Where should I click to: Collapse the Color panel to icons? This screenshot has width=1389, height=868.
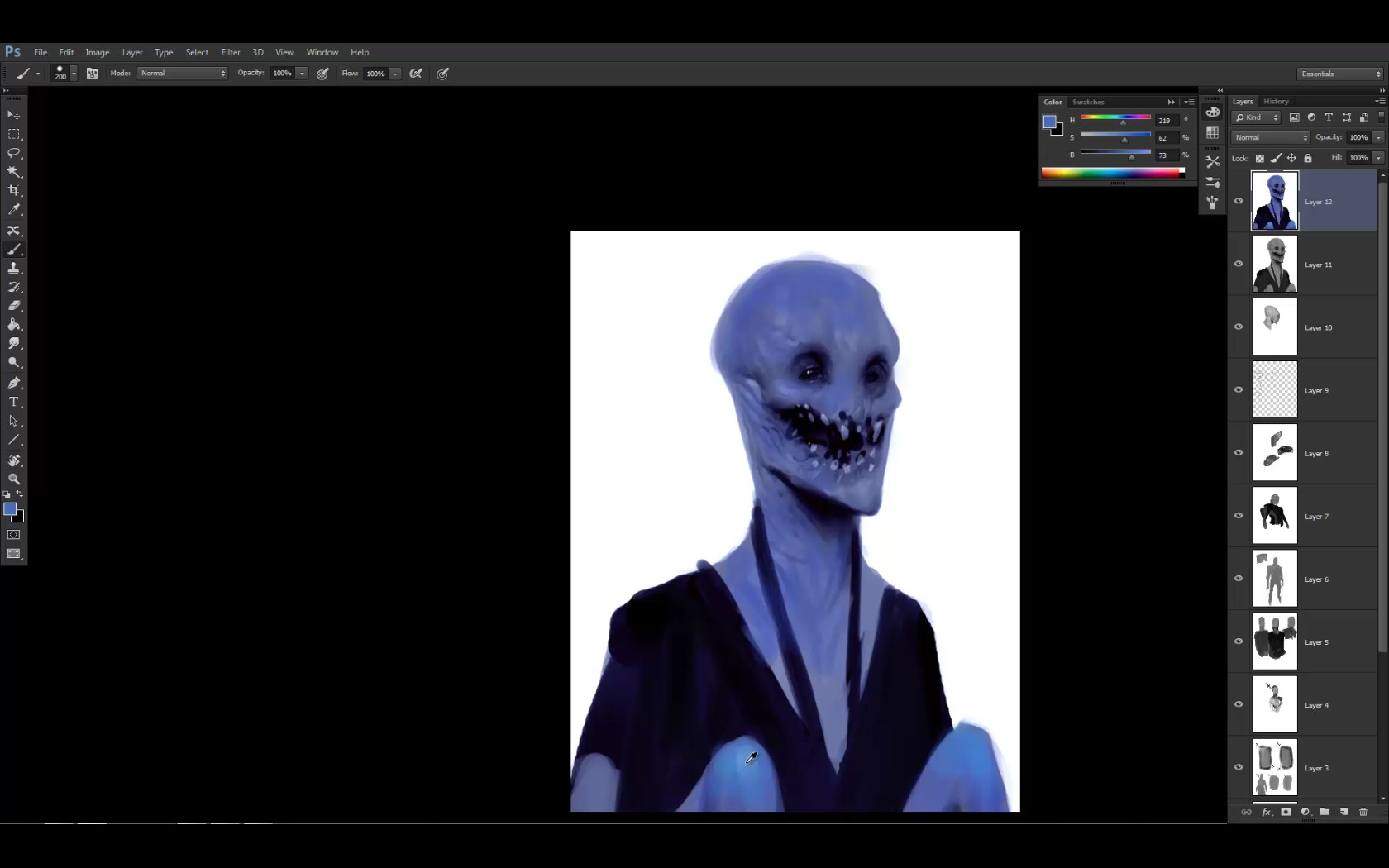pos(1171,102)
